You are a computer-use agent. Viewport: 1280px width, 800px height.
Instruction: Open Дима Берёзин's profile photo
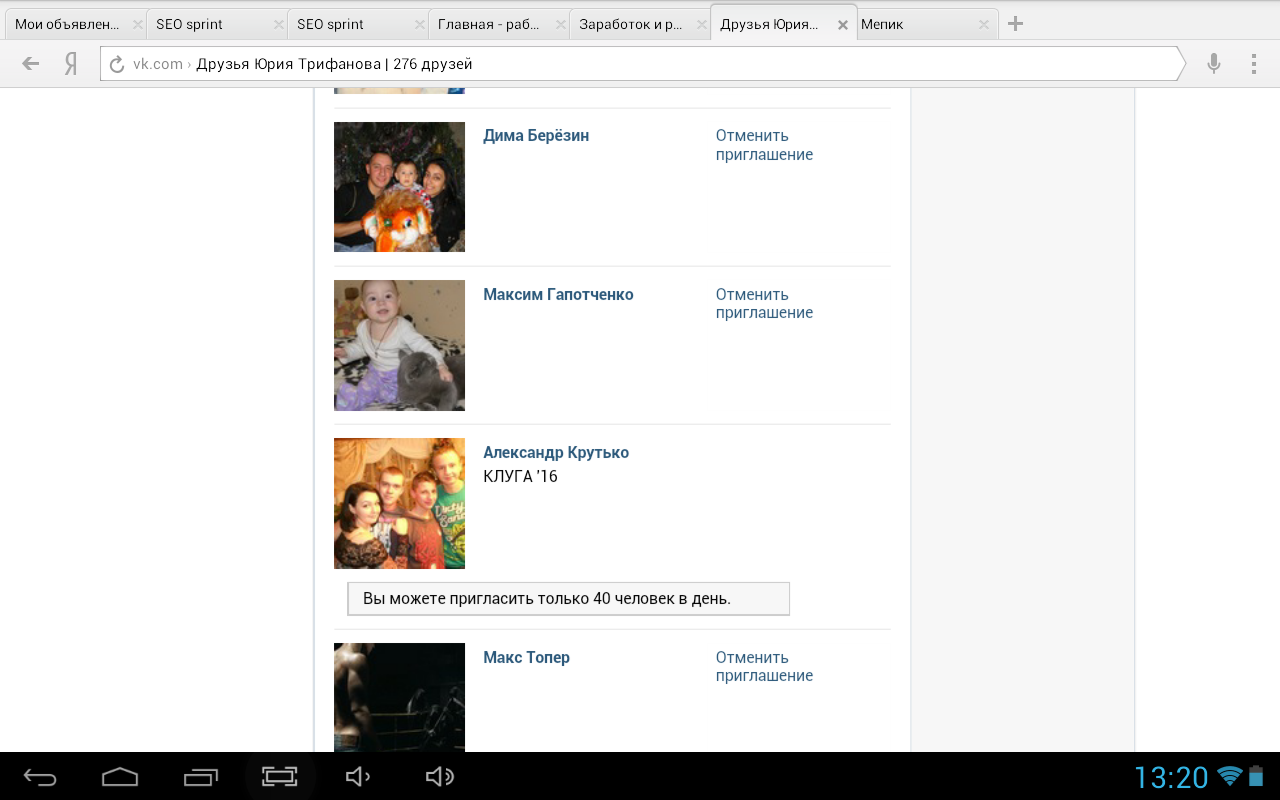tap(399, 187)
